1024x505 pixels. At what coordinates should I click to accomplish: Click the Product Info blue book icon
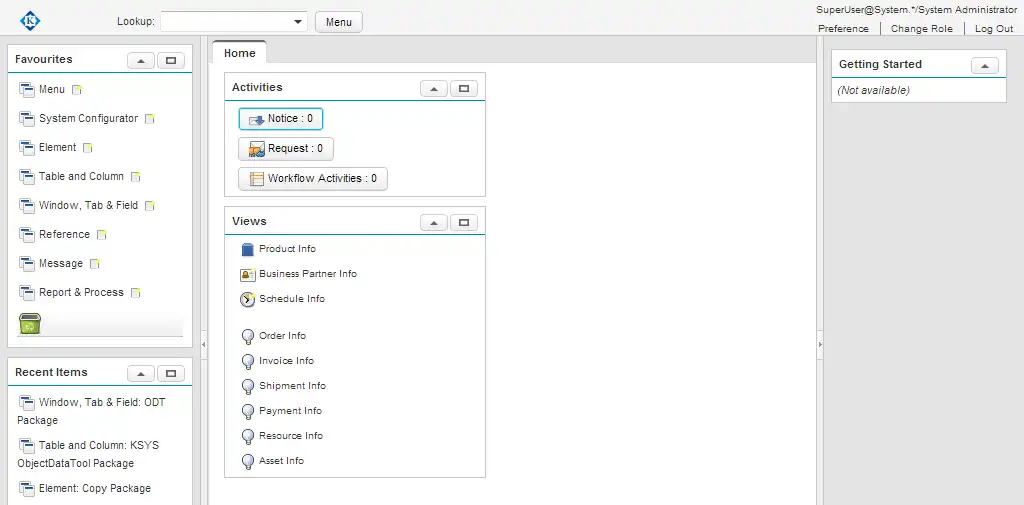click(x=247, y=250)
